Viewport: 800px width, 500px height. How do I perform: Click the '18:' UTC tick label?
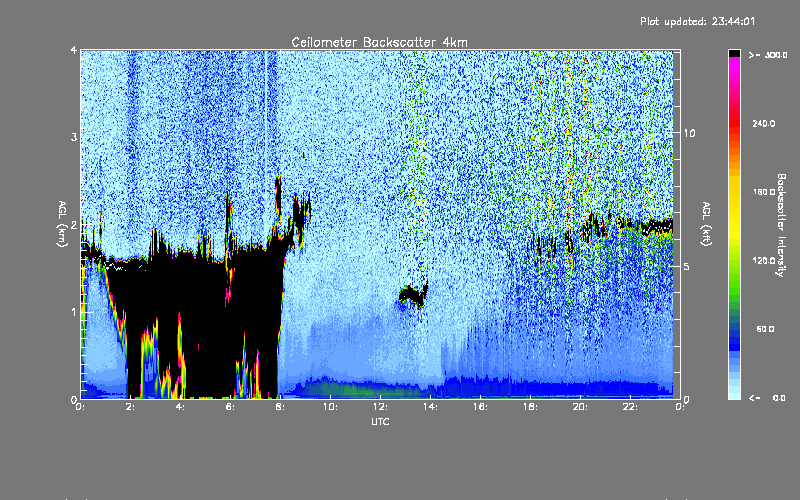coord(530,407)
